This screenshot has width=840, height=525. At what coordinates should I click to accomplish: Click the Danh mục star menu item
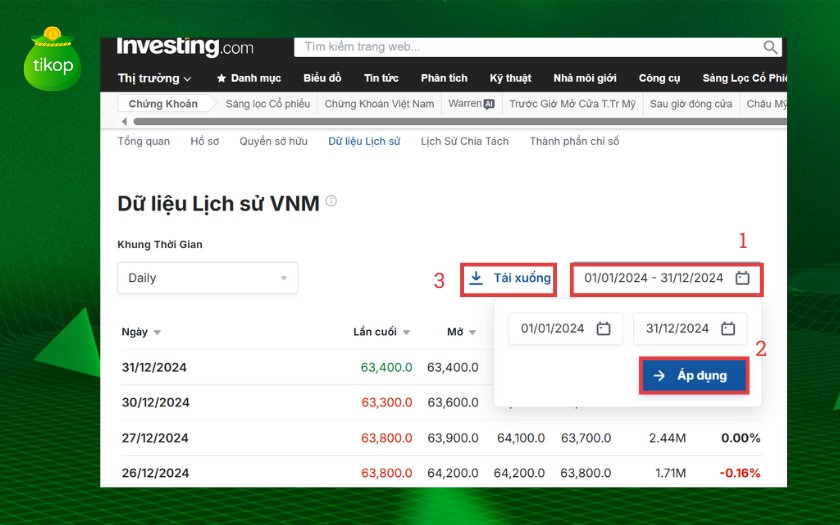(248, 78)
